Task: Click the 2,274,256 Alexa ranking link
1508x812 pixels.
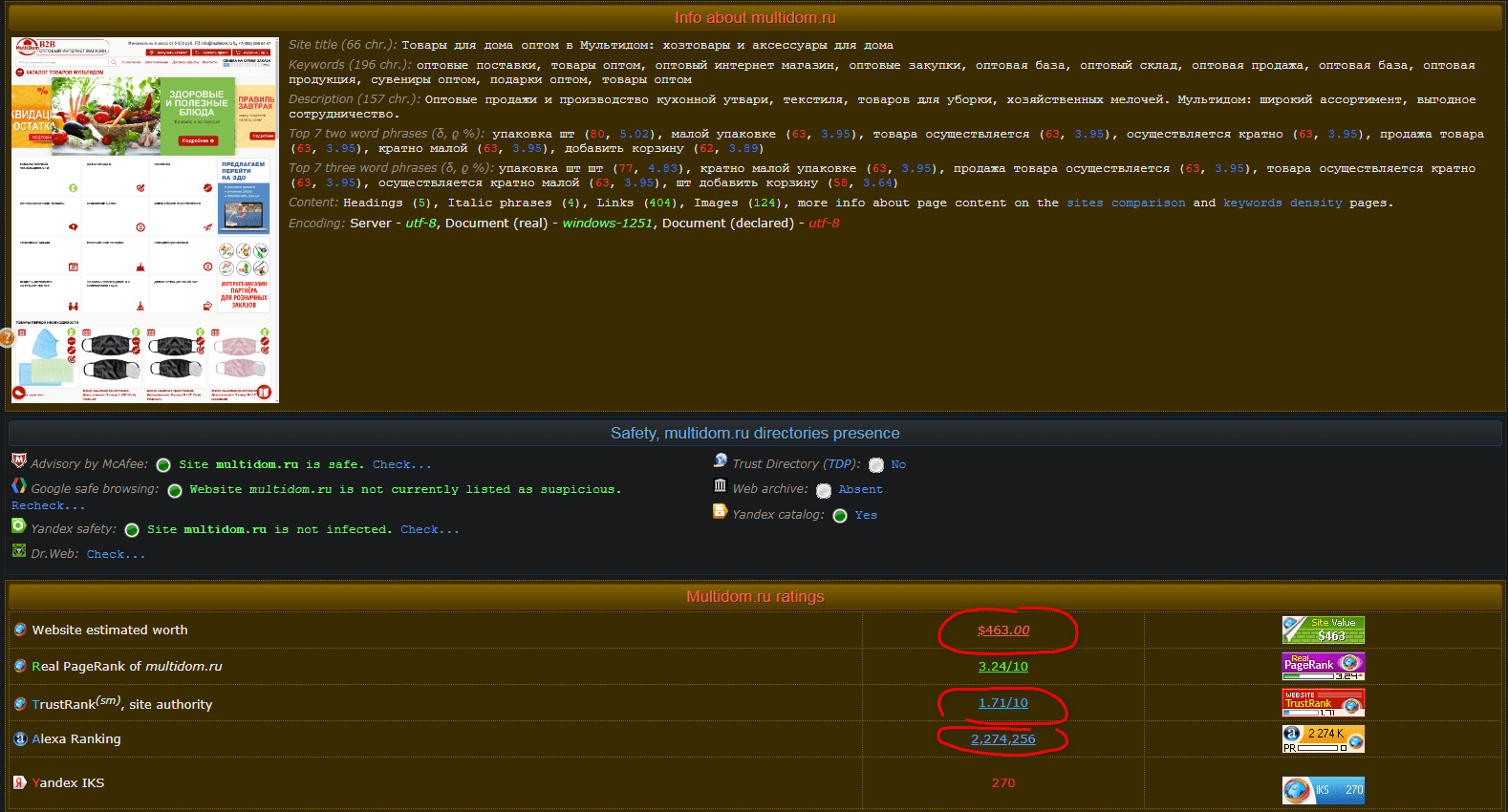Action: click(1003, 739)
